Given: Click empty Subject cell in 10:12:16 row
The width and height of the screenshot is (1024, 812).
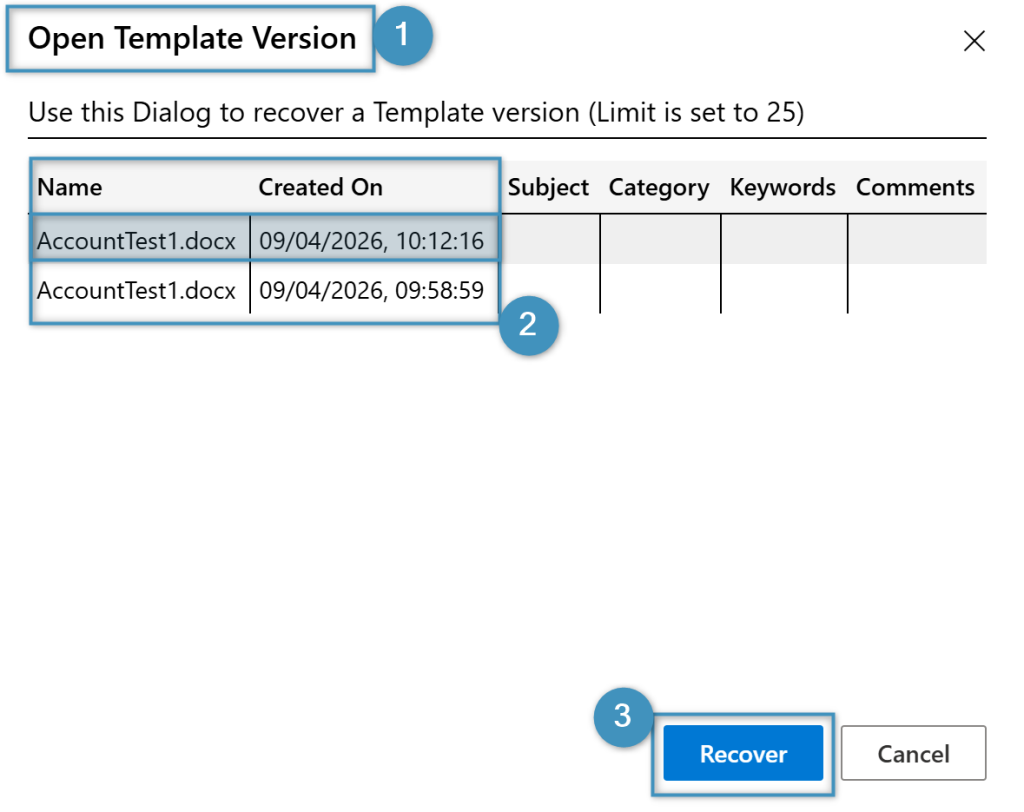Looking at the screenshot, I should coord(550,240).
